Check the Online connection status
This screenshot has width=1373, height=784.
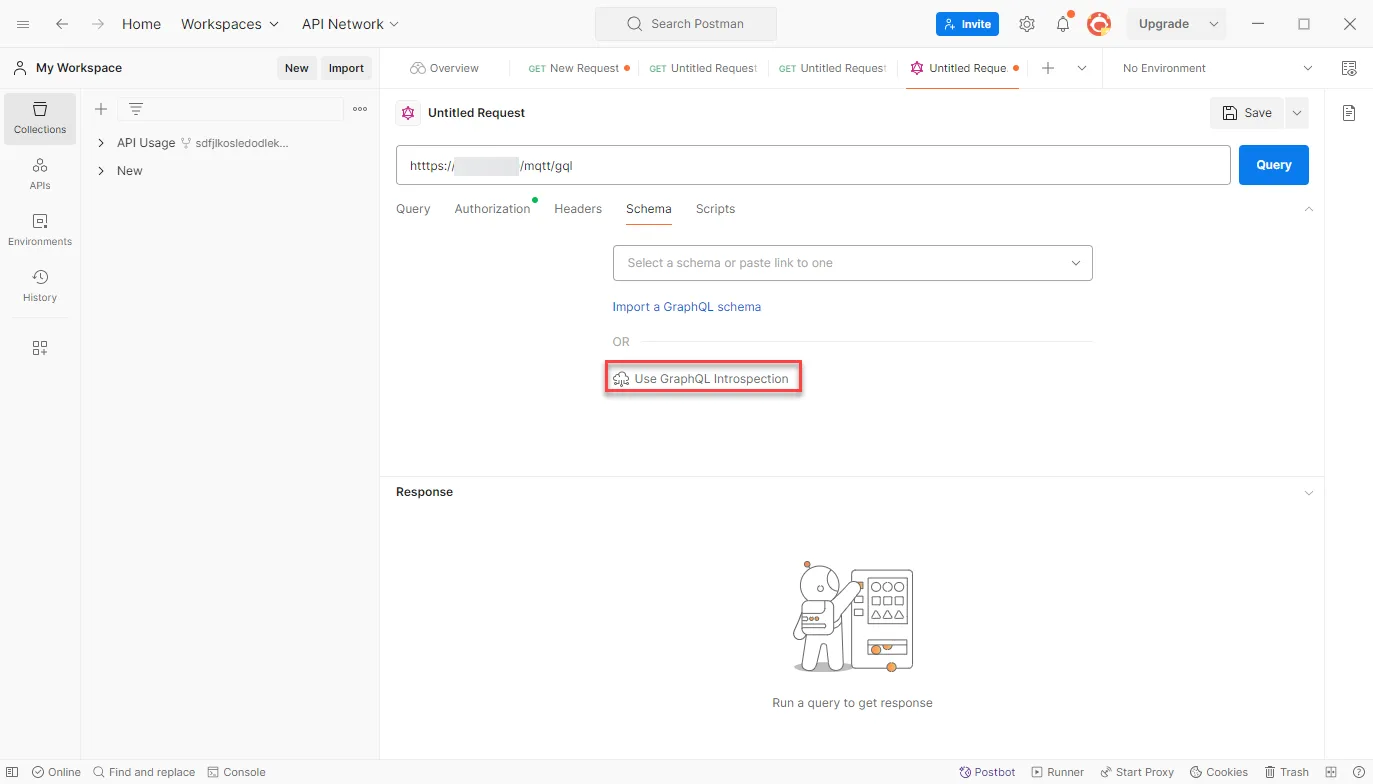pyautogui.click(x=56, y=772)
